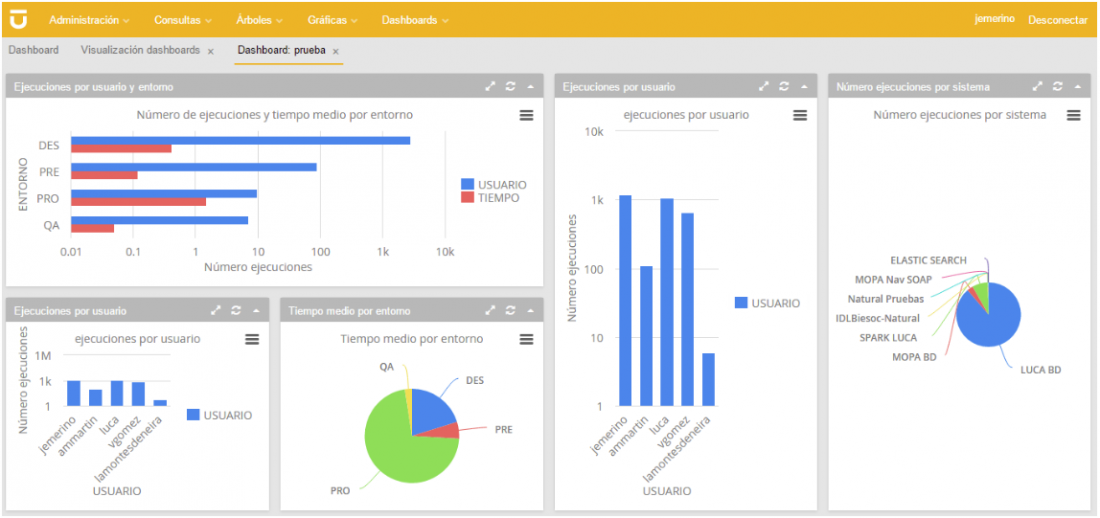The width and height of the screenshot is (1100, 518).
Task: Click the jemerino username link
Action: [995, 20]
